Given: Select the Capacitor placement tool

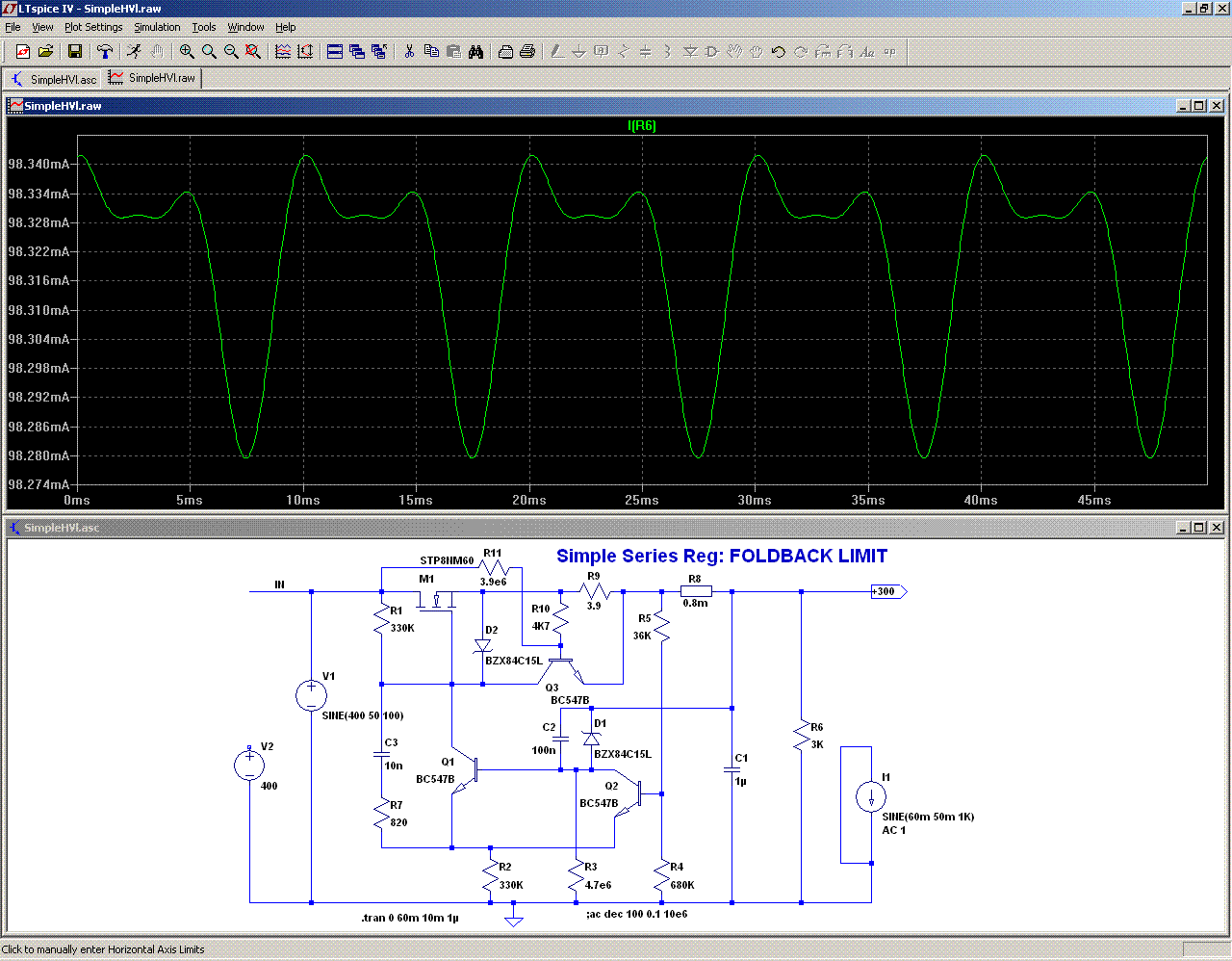Looking at the screenshot, I should click(x=646, y=51).
